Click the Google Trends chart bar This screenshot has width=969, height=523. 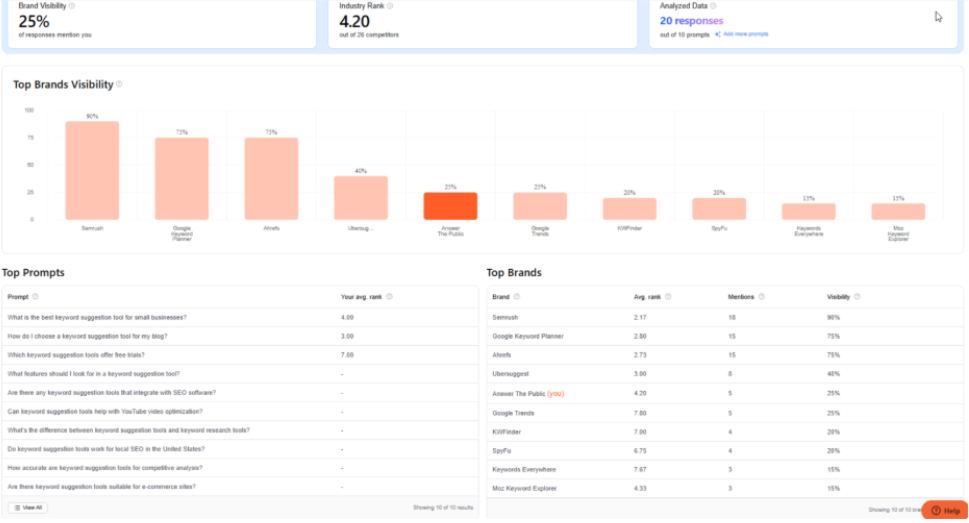pos(540,206)
